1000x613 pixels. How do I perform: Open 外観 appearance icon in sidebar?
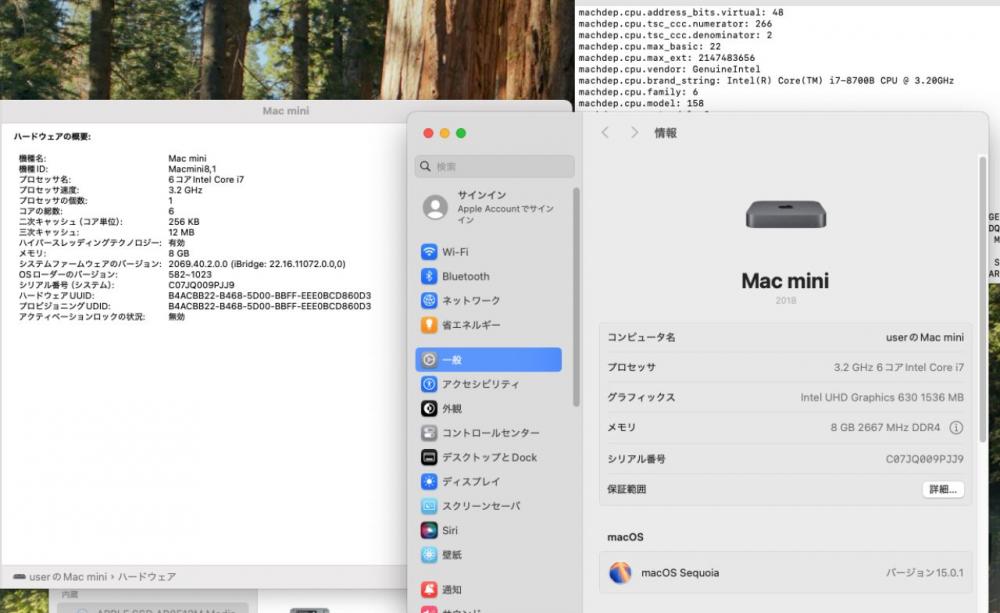(x=429, y=408)
